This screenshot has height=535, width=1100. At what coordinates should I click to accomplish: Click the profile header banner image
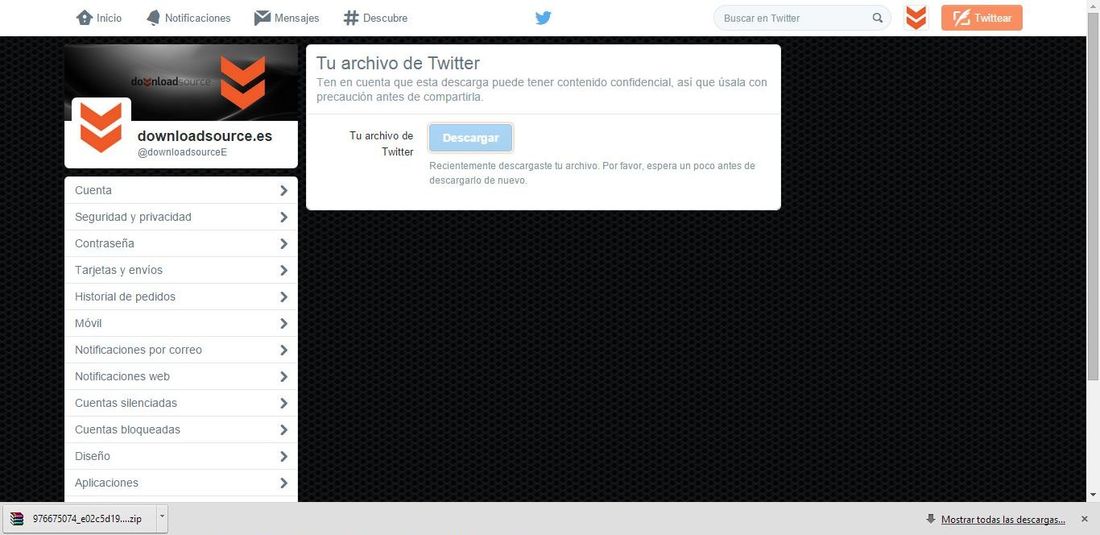pos(181,82)
